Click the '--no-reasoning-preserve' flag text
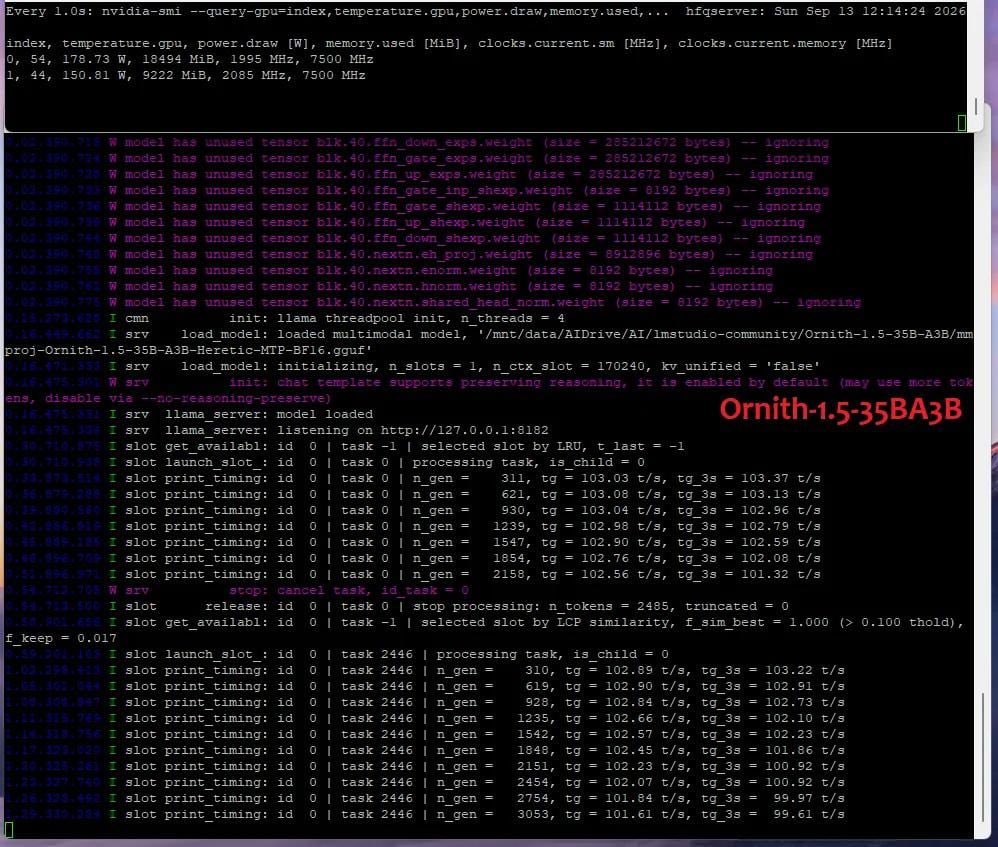 pyautogui.click(x=233, y=398)
